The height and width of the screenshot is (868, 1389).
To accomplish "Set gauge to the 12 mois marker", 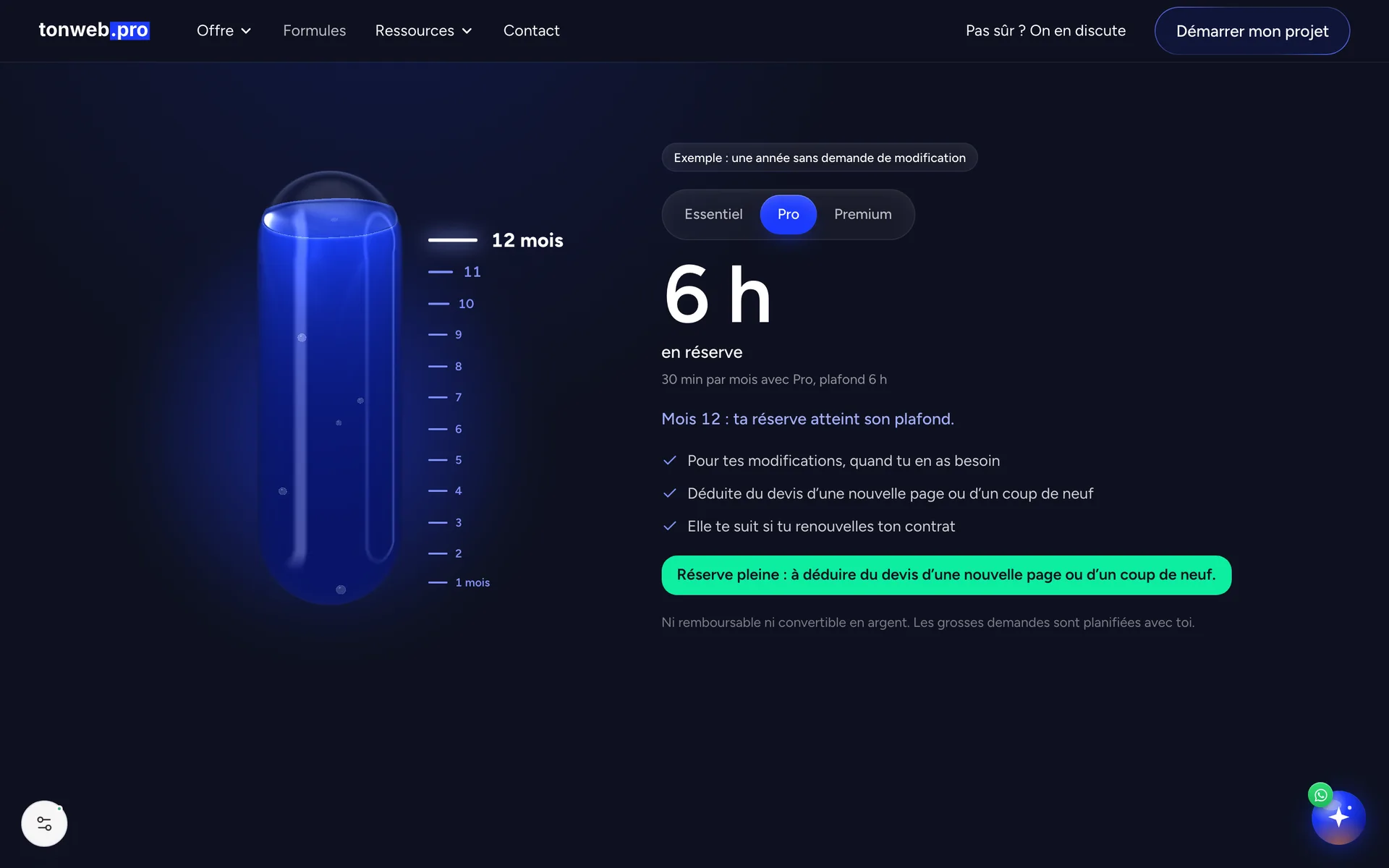I will pyautogui.click(x=496, y=240).
